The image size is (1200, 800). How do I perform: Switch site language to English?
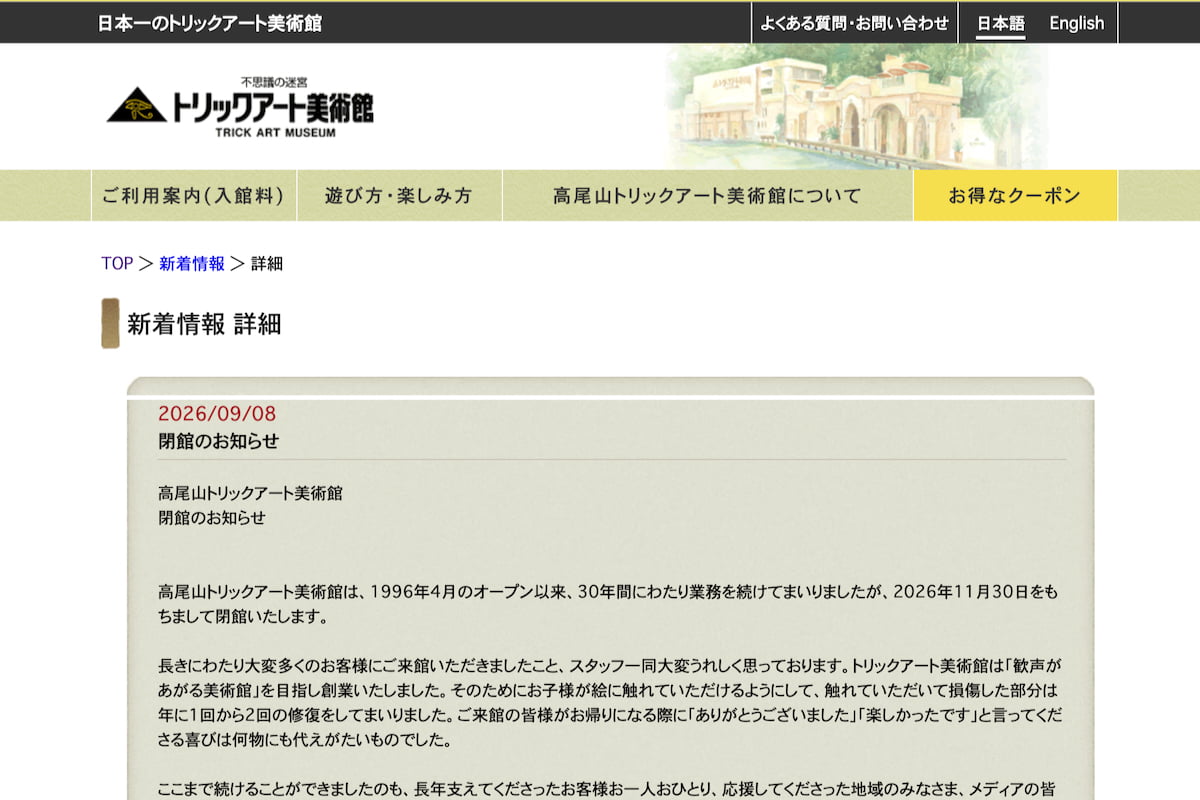1076,23
